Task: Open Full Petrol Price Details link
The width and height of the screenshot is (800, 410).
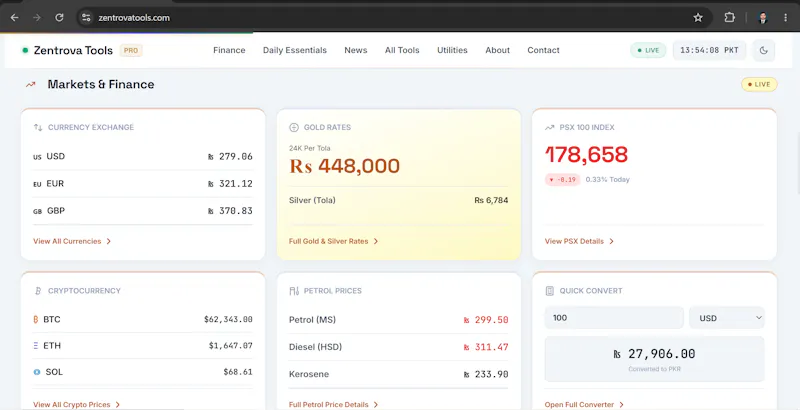Action: coord(334,404)
